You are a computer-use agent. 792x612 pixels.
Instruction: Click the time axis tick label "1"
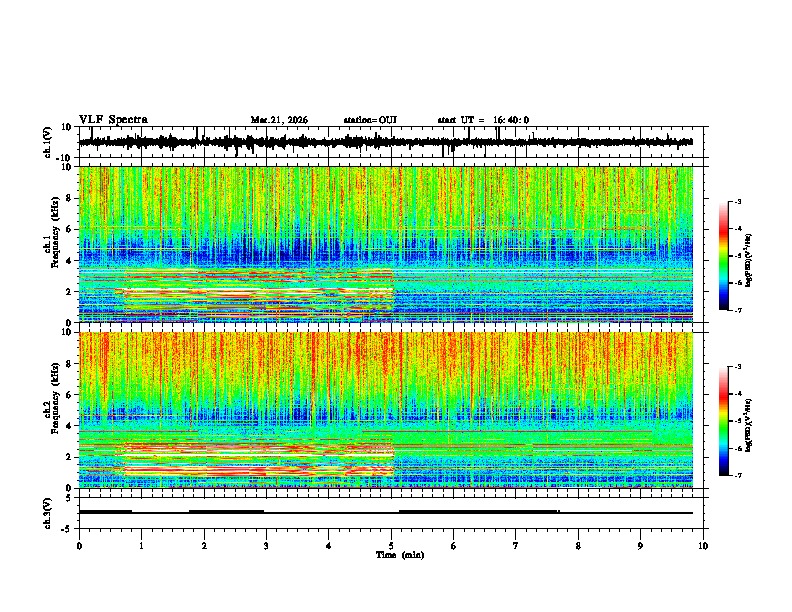pyautogui.click(x=142, y=546)
